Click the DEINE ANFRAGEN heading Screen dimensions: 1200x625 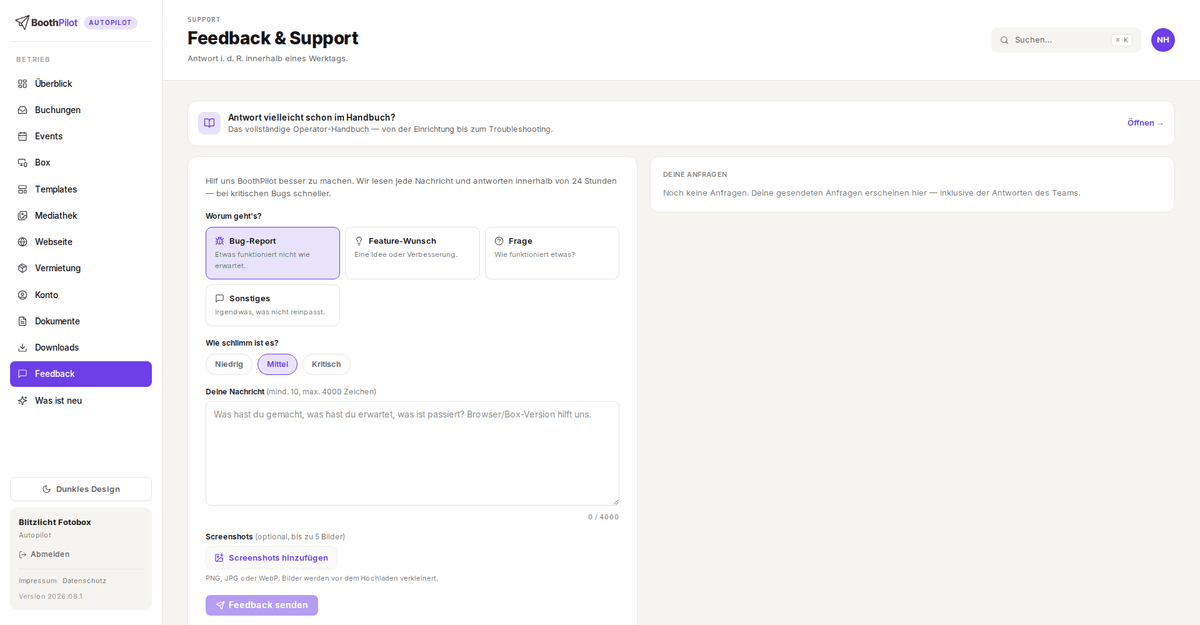[695, 174]
